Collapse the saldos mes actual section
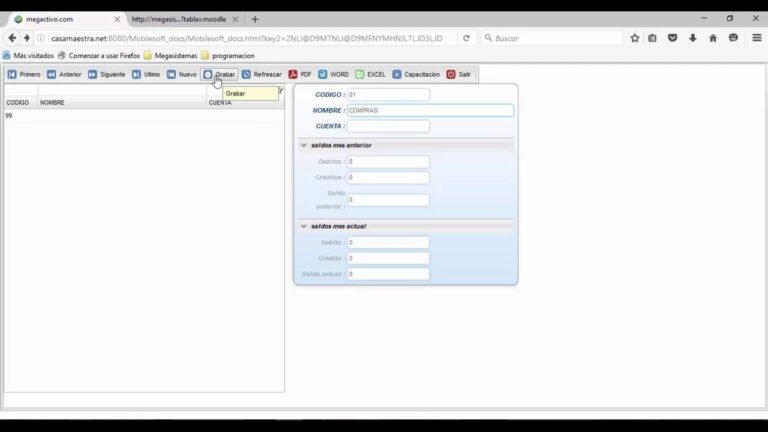 (304, 226)
